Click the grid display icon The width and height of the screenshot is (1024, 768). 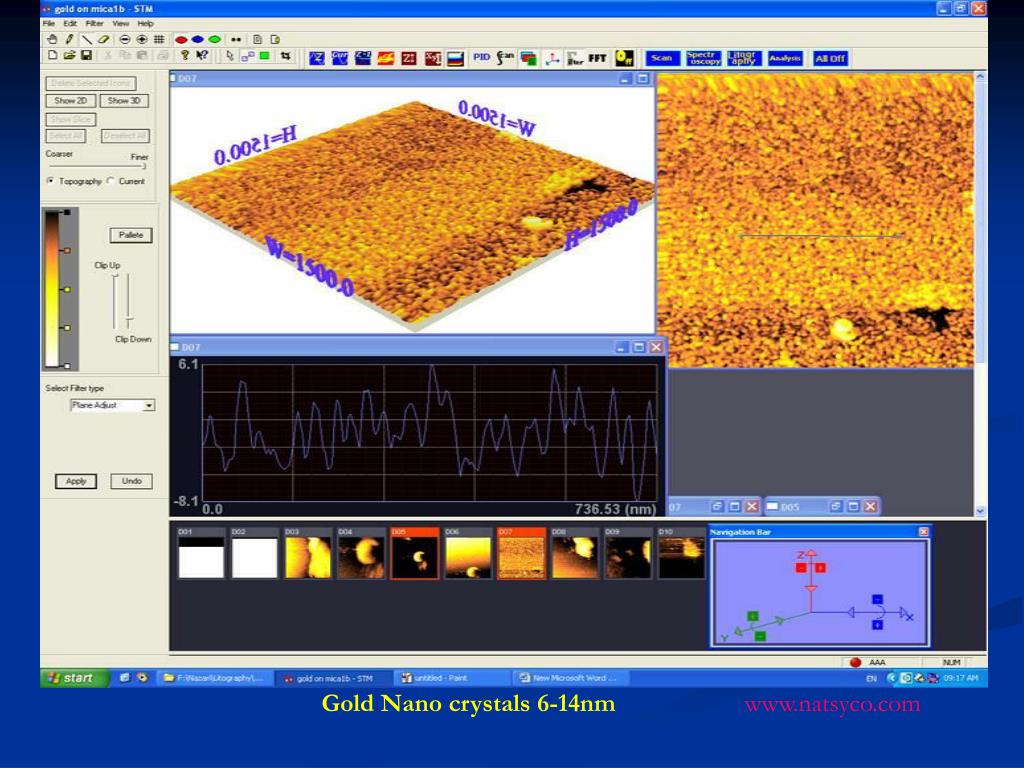[x=159, y=39]
